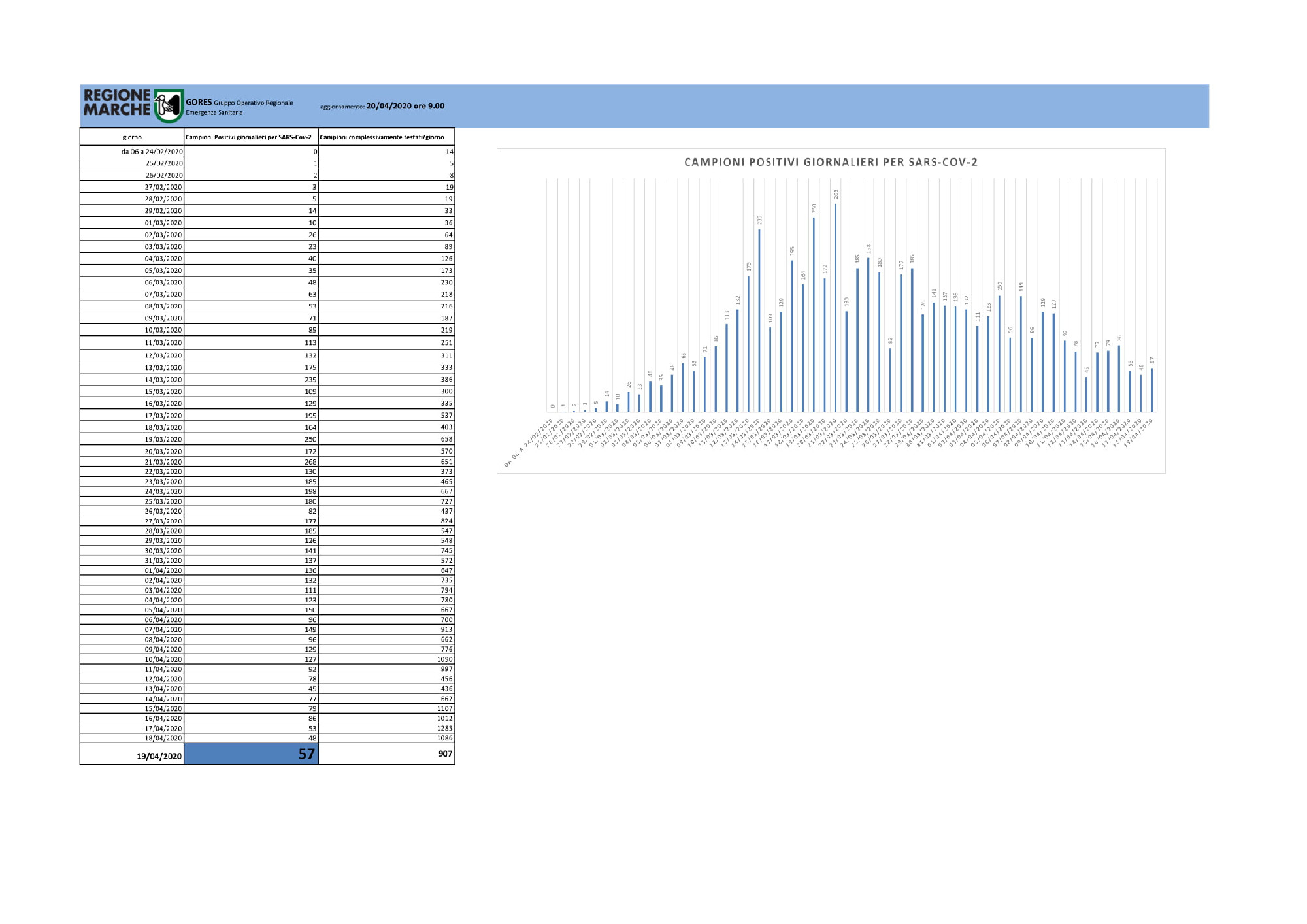Click the REGIONE MARCHE title text
The width and height of the screenshot is (1307, 924).
coord(117,103)
